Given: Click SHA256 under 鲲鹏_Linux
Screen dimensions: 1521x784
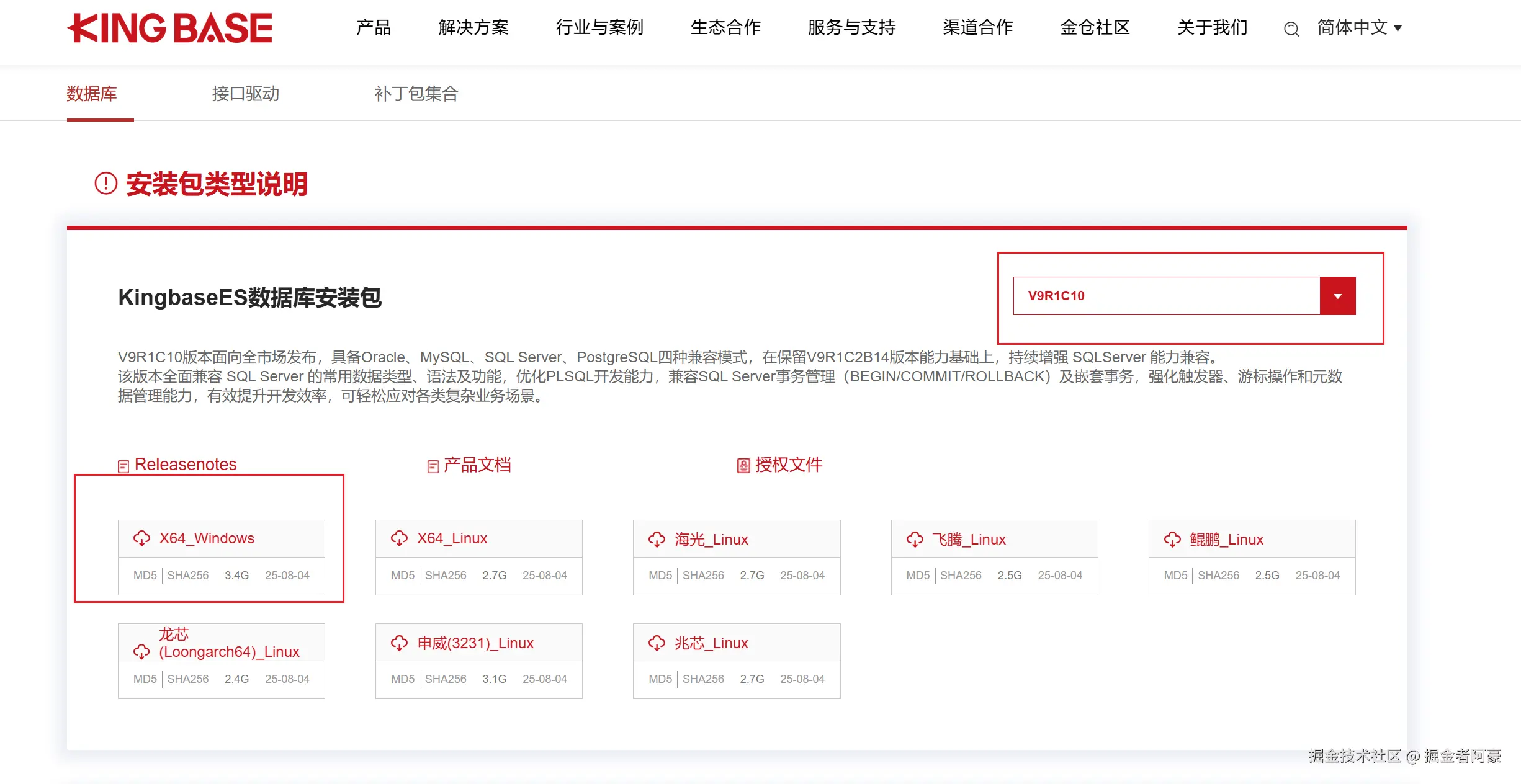Looking at the screenshot, I should point(1218,576).
